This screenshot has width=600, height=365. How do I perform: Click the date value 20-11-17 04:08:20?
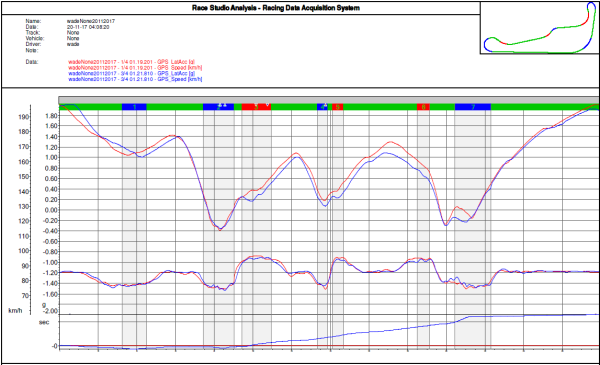(x=88, y=27)
